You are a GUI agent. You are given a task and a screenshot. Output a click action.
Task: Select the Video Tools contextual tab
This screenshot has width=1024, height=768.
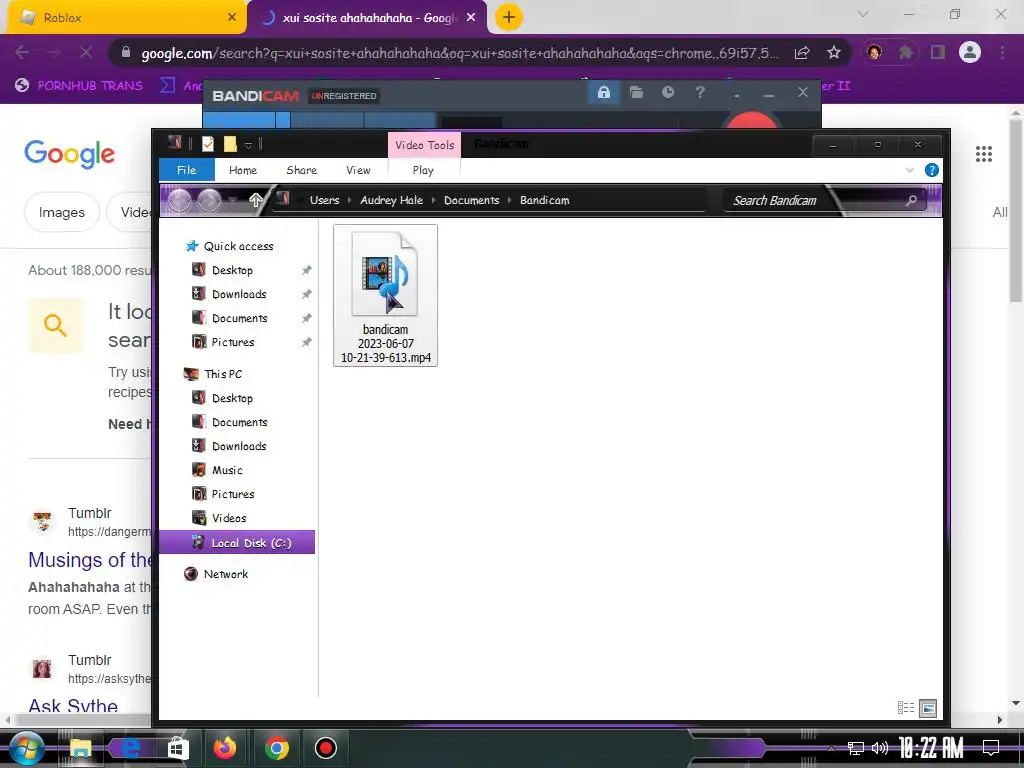click(x=424, y=145)
